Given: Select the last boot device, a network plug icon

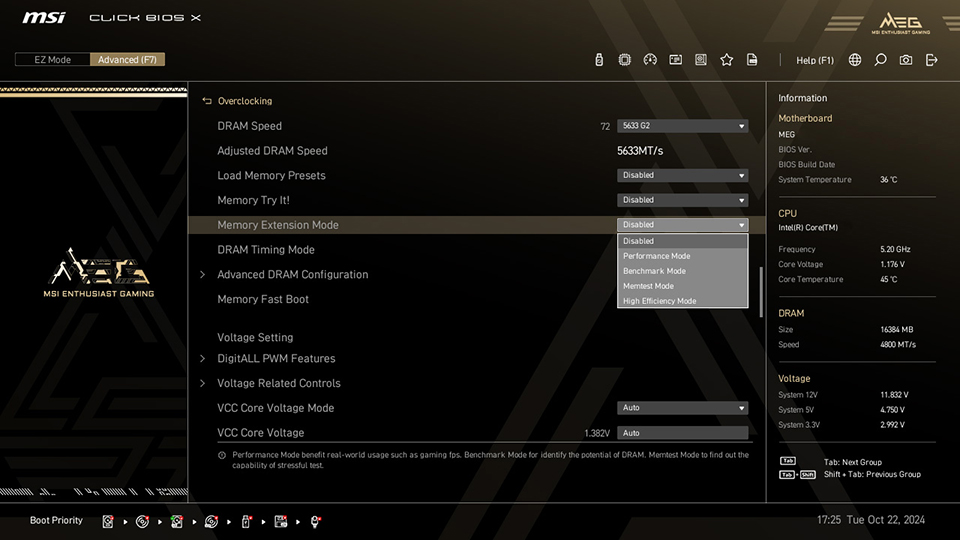Looking at the screenshot, I should click(x=315, y=521).
